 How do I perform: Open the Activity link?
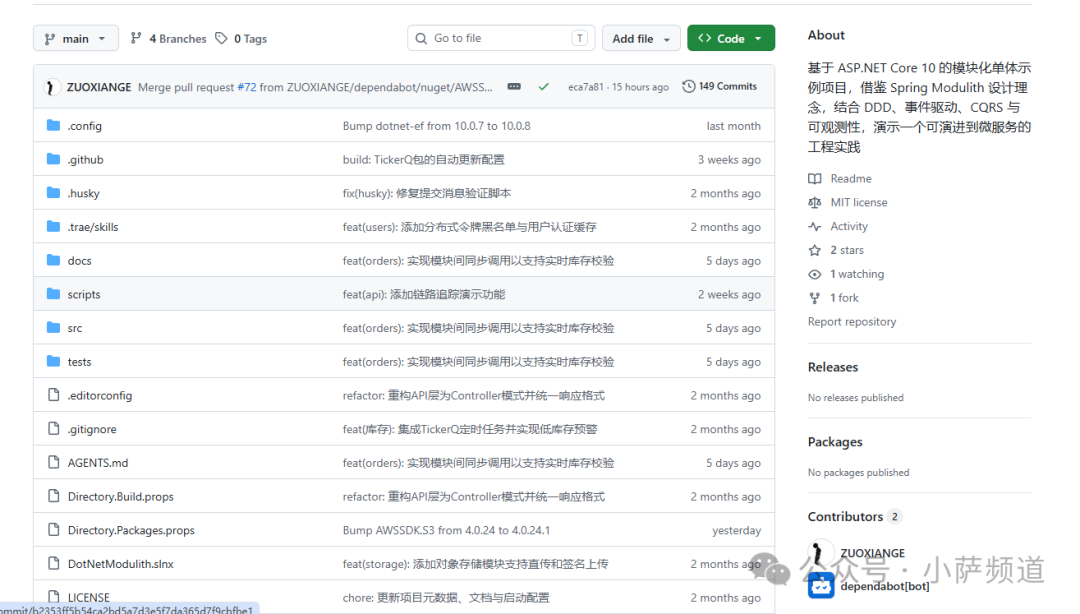pos(849,227)
